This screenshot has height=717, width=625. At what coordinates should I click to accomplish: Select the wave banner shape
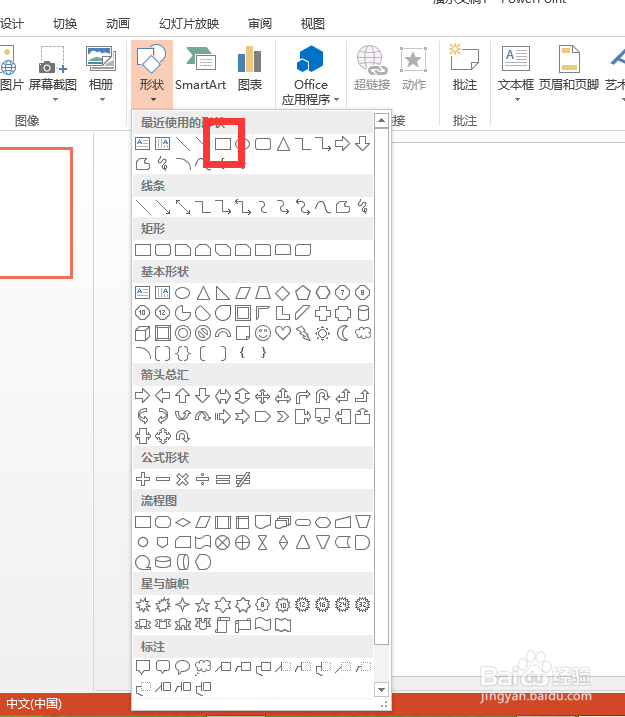[x=263, y=624]
